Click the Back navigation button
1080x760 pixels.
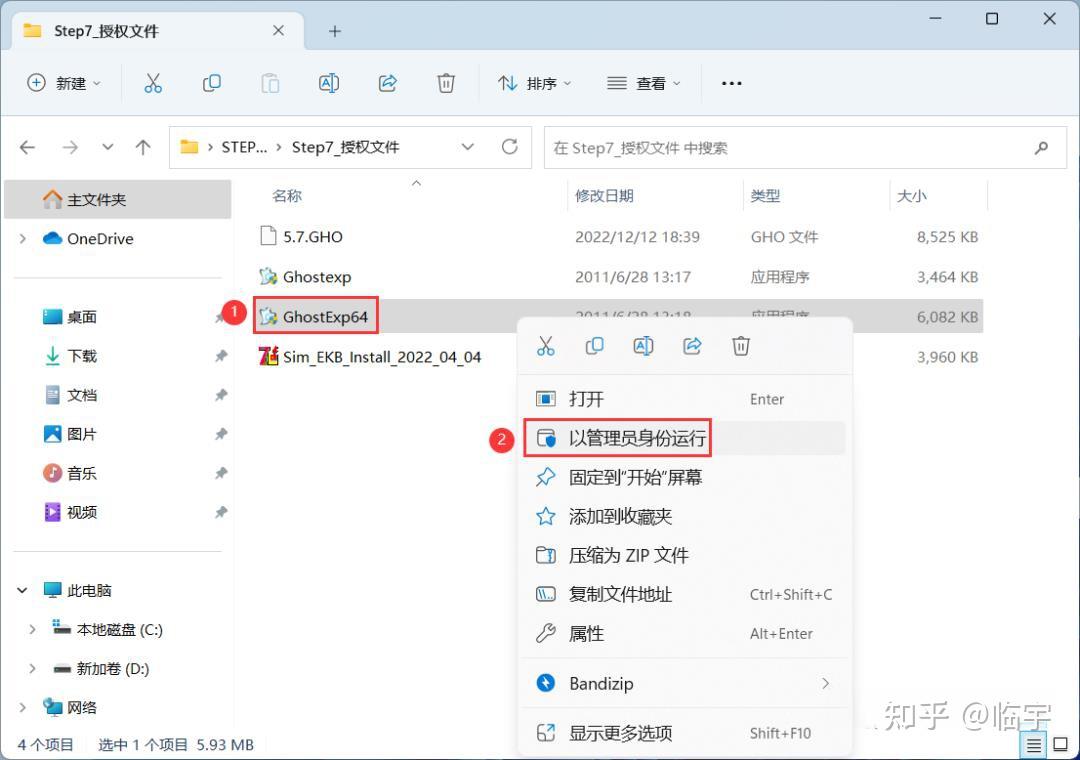(27, 147)
